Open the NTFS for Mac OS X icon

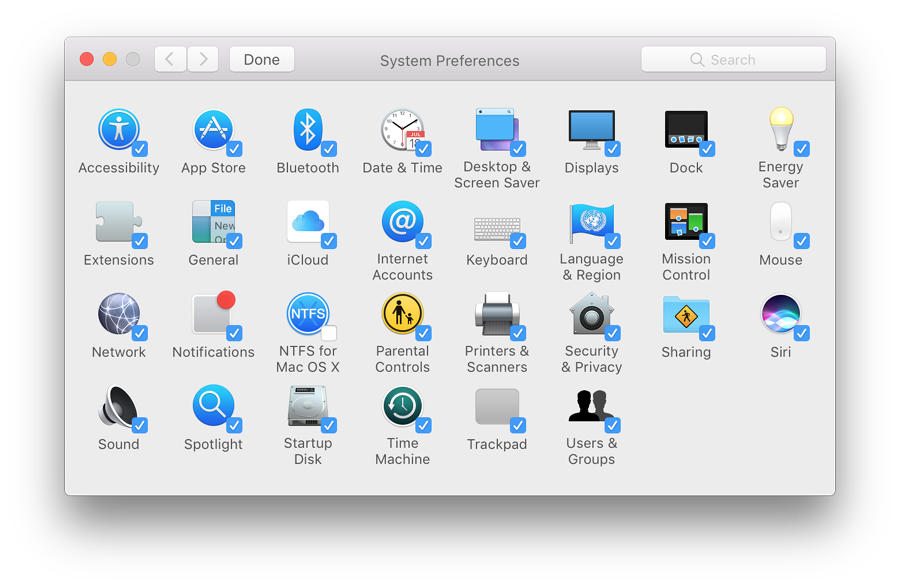(x=308, y=314)
